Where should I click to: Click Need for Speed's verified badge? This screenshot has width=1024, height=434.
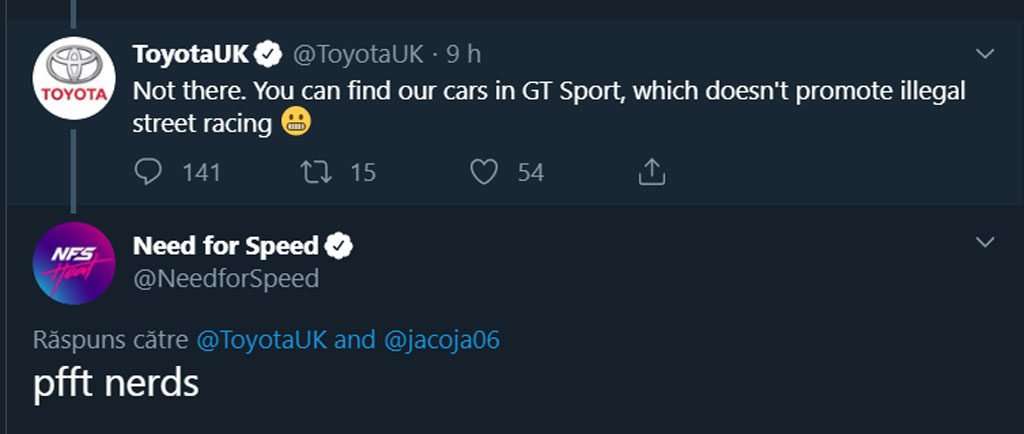pyautogui.click(x=339, y=246)
